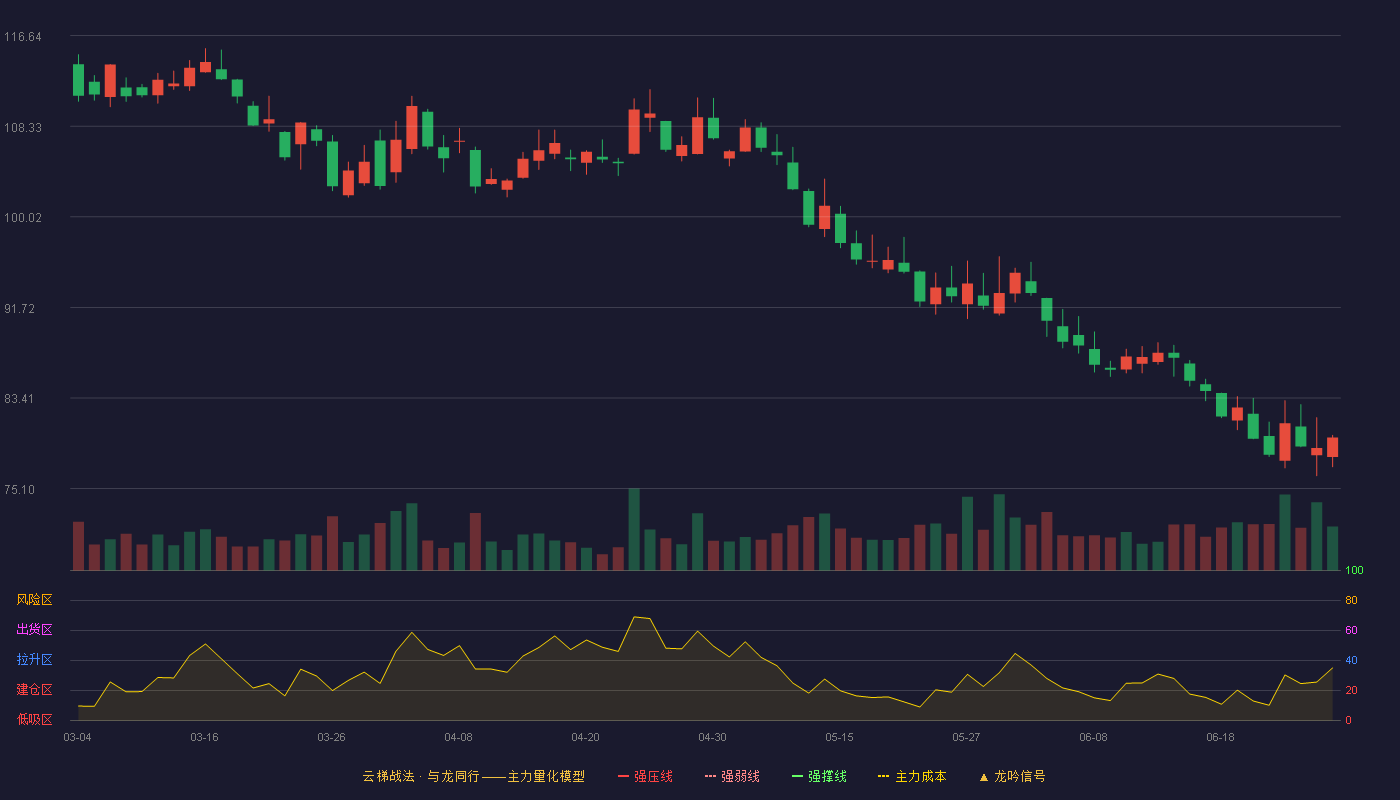Toggle the 强弱线 legend series
This screenshot has height=800, width=1400.
[x=732, y=776]
